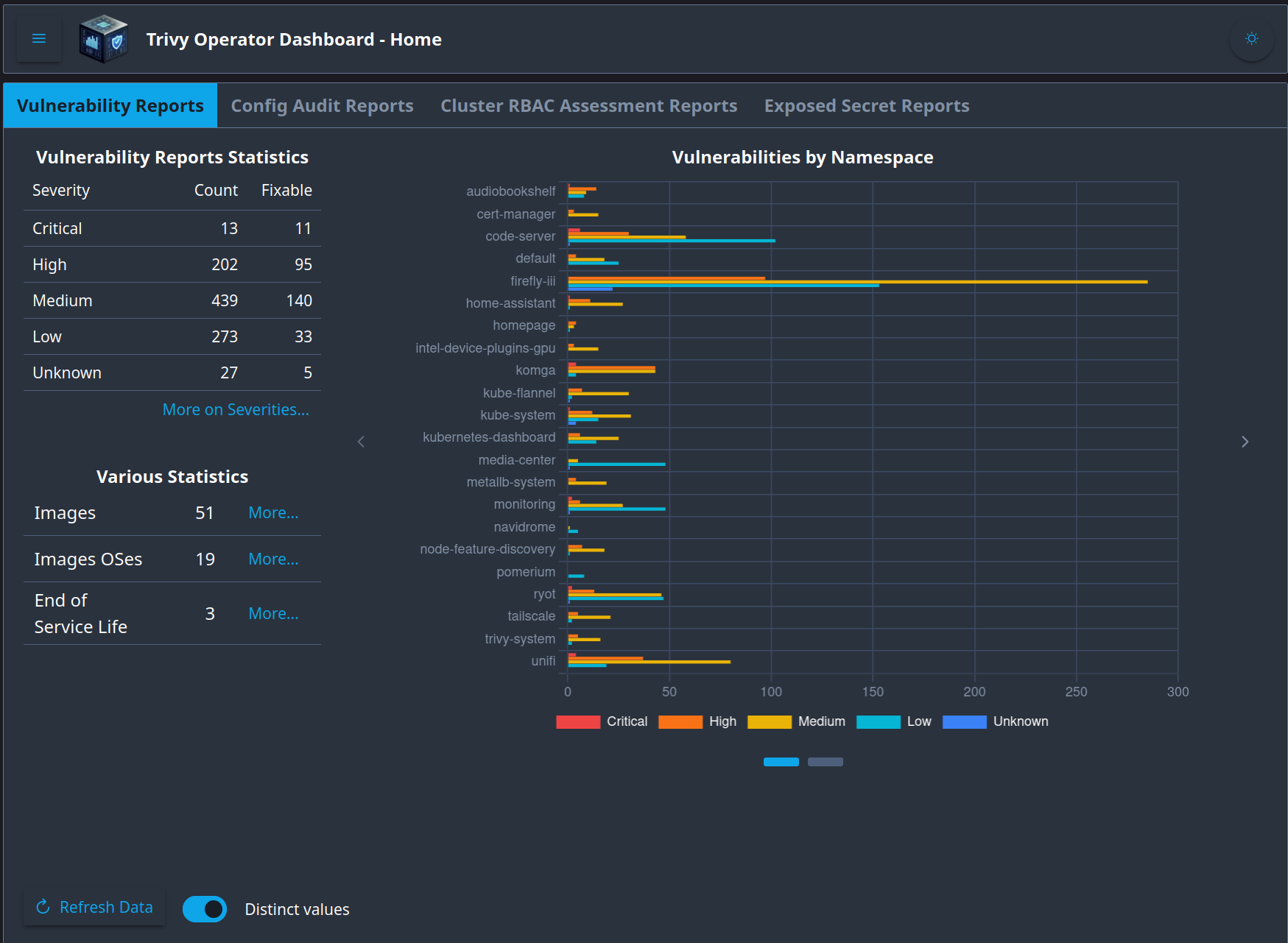The image size is (1288, 943).
Task: Open More link for Images OSes
Action: click(273, 559)
